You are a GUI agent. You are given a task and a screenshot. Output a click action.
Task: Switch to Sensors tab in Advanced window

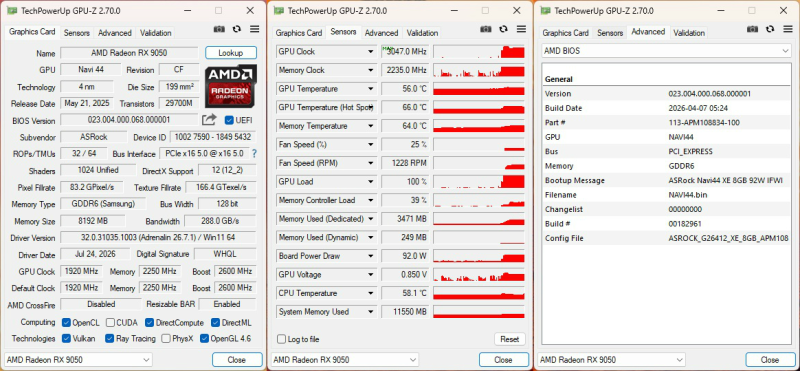610,33
